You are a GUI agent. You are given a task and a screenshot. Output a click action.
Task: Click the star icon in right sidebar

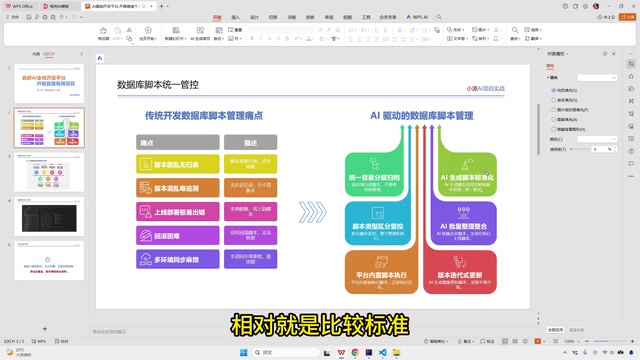(x=631, y=76)
